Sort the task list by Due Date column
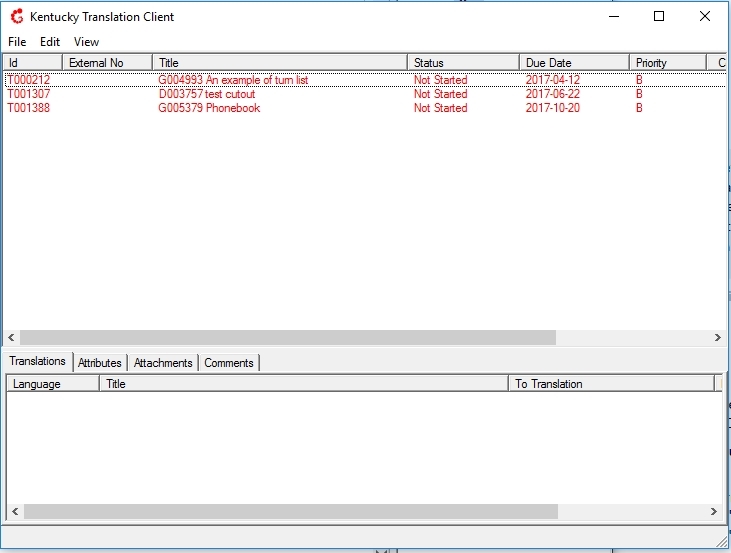The width and height of the screenshot is (731, 553). [574, 63]
